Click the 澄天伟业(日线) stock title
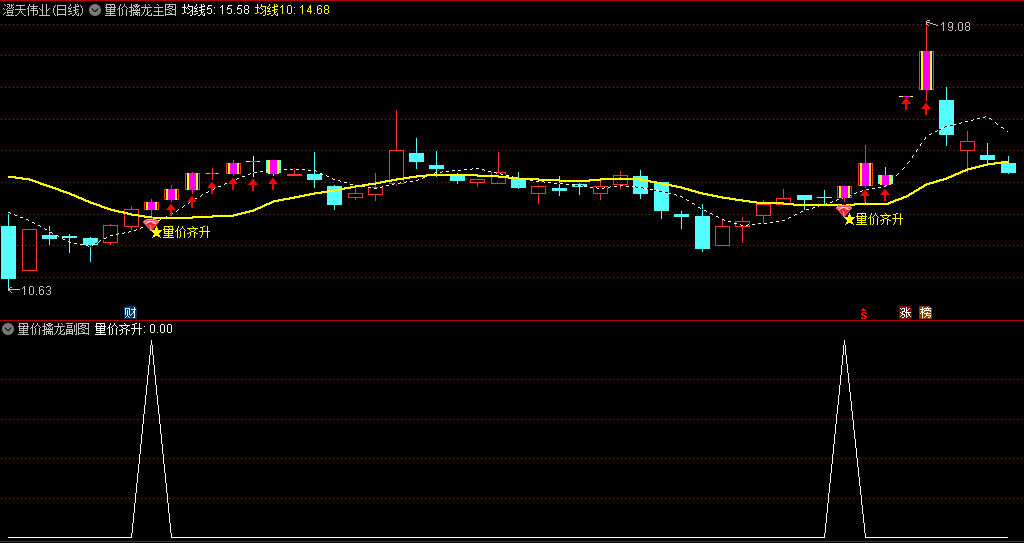1024x543 pixels. tap(44, 10)
